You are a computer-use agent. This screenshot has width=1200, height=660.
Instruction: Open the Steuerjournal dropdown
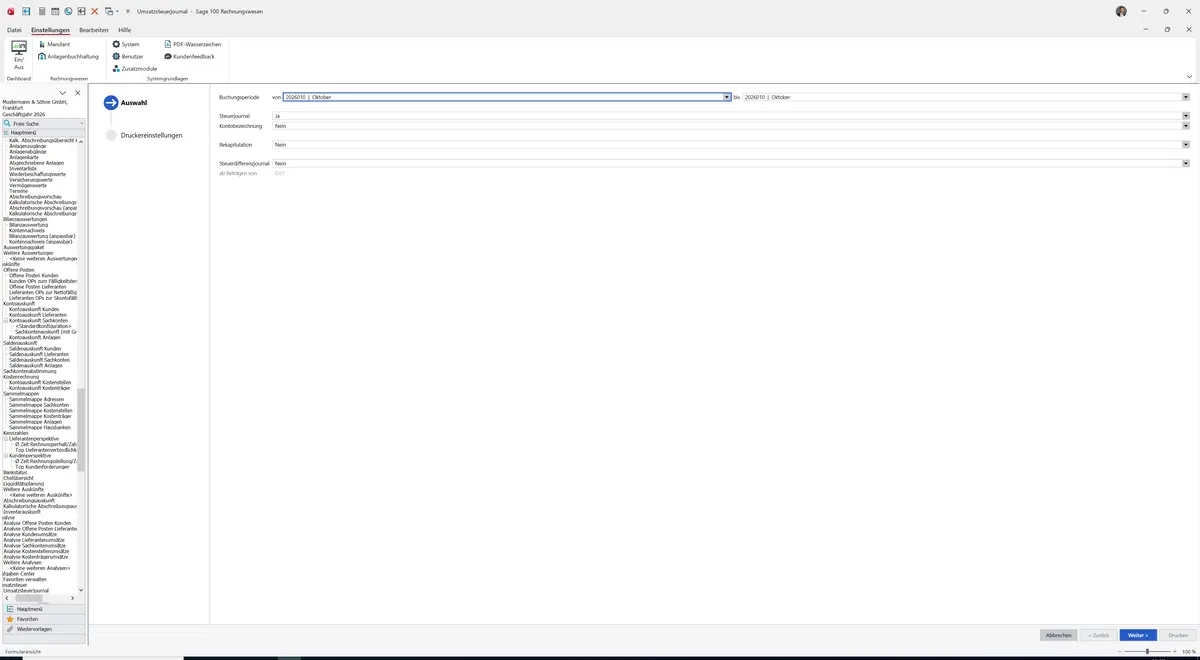pyautogui.click(x=1185, y=116)
